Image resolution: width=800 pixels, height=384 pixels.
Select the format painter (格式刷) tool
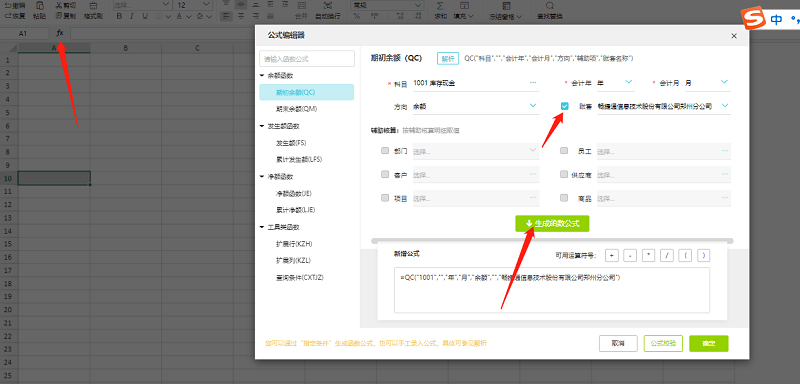click(x=93, y=10)
